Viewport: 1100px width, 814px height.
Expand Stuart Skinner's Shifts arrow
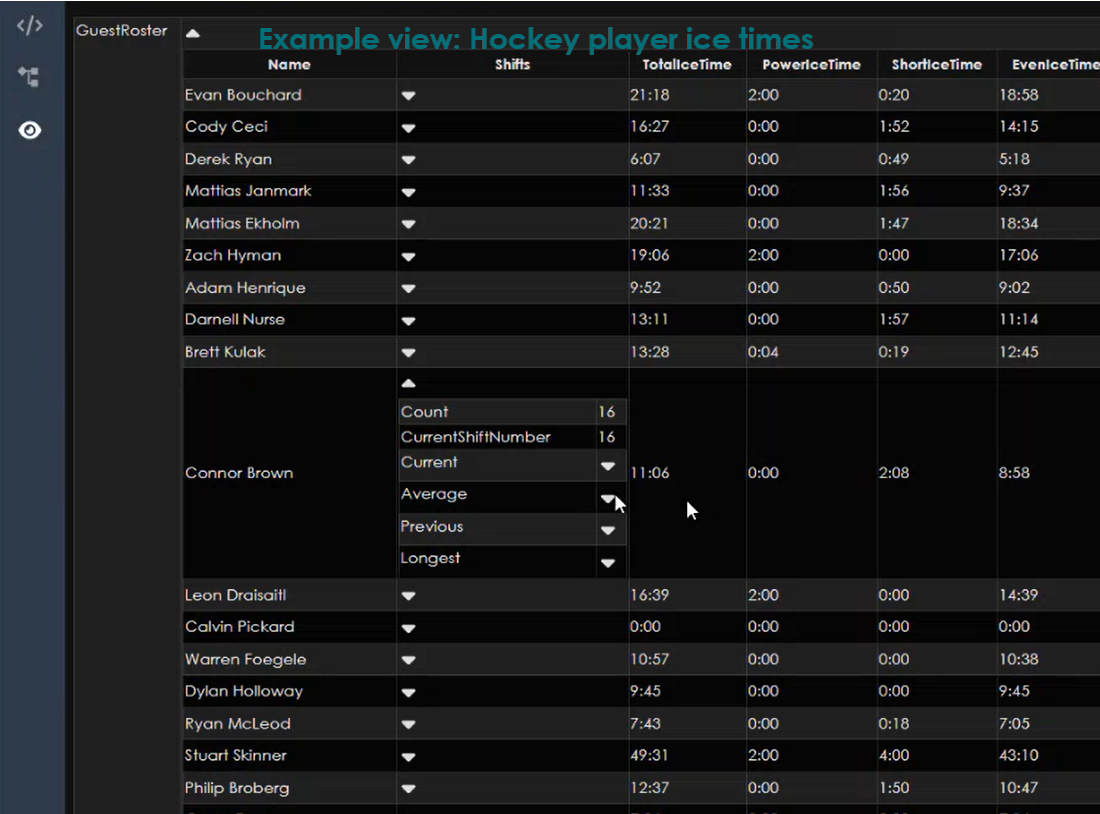[x=408, y=757]
